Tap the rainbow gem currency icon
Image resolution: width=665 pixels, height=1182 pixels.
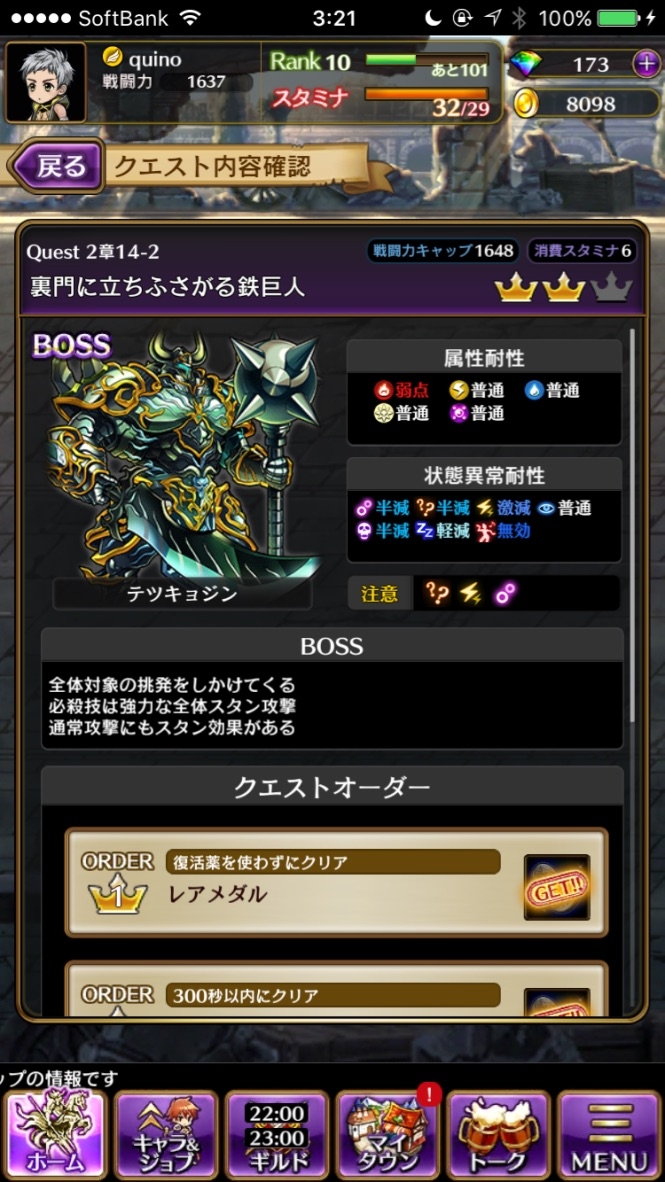pyautogui.click(x=526, y=65)
